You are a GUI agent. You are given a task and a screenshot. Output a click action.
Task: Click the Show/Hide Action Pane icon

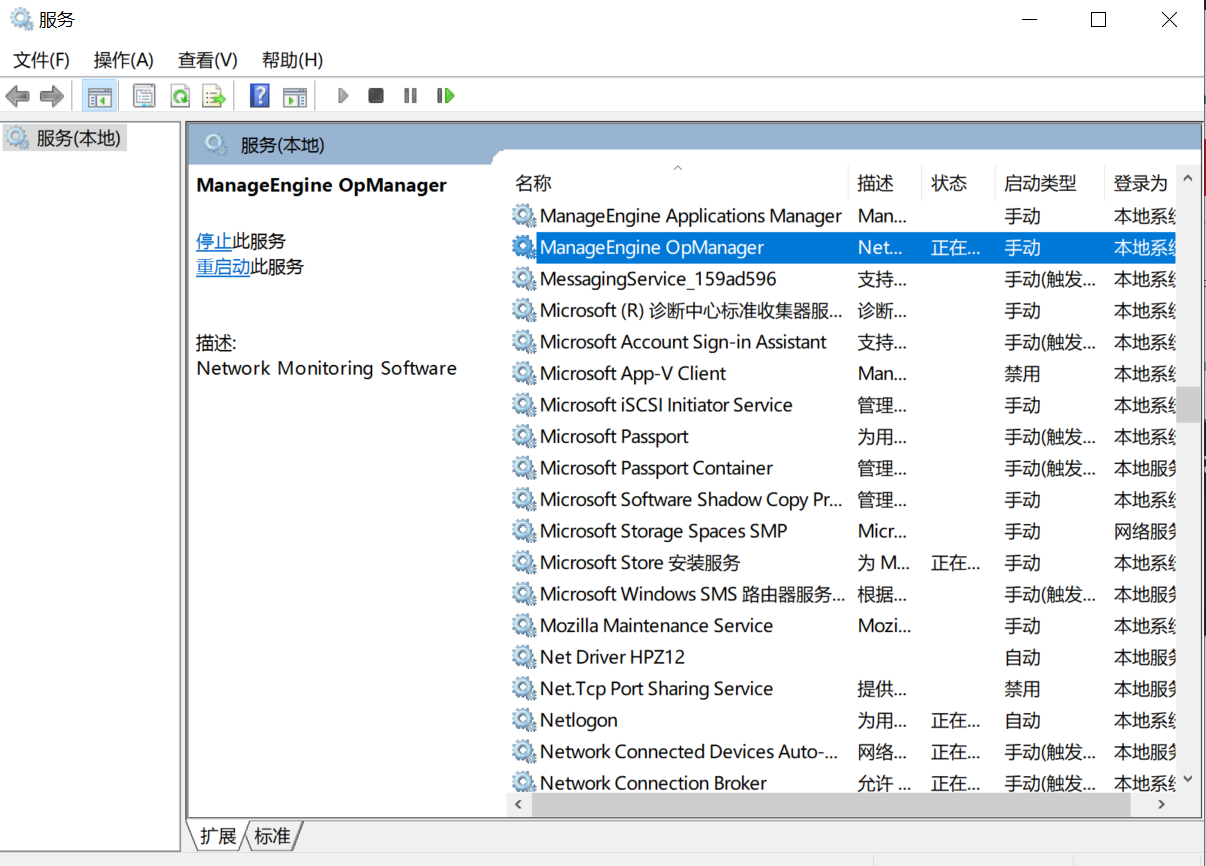pos(295,96)
